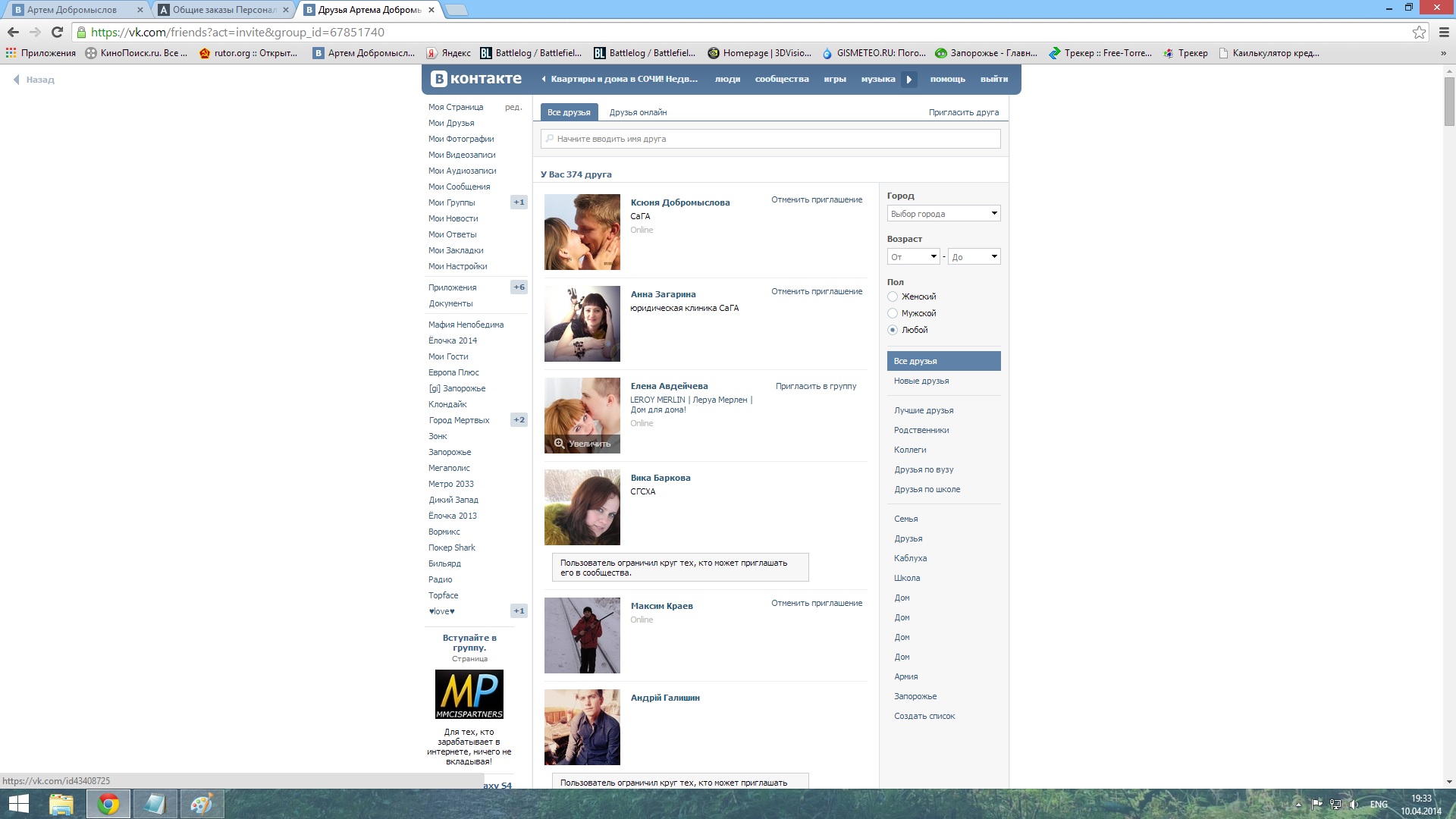Open the Chrome hamburger menu
Screen dimensions: 1456x819
coord(1443,32)
